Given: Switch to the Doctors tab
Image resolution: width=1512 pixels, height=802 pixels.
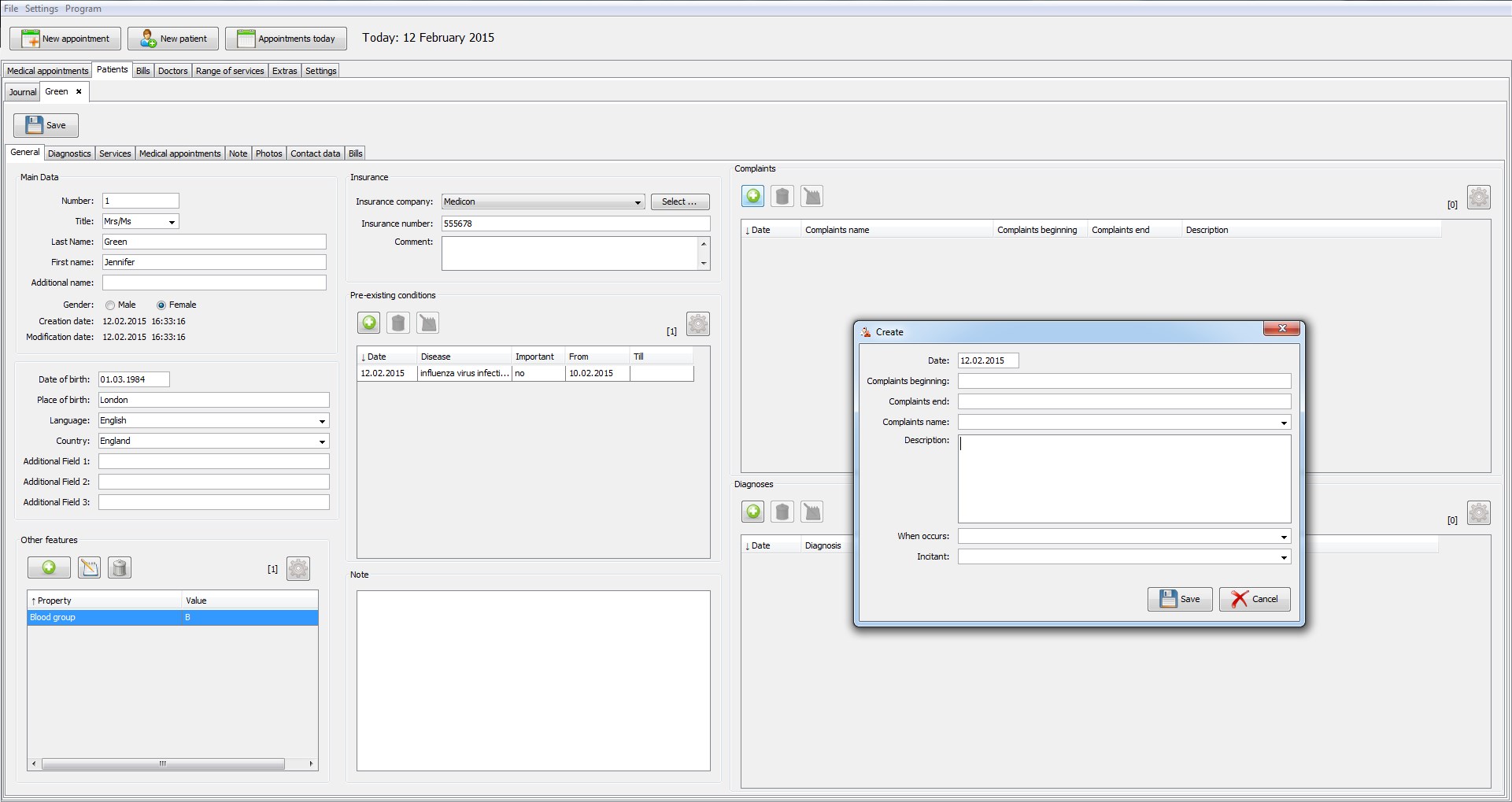Looking at the screenshot, I should pyautogui.click(x=172, y=71).
